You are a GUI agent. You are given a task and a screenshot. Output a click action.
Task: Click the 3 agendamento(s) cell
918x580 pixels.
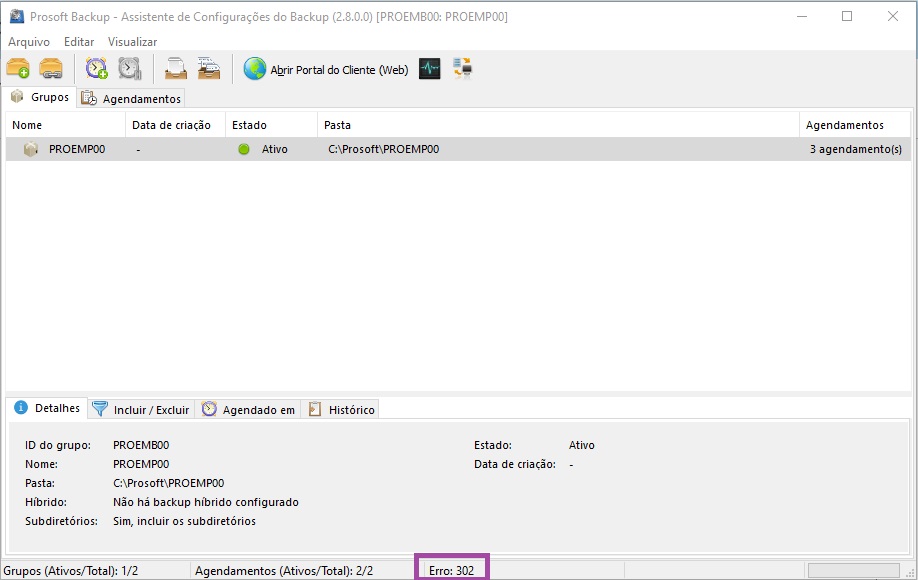pos(856,149)
